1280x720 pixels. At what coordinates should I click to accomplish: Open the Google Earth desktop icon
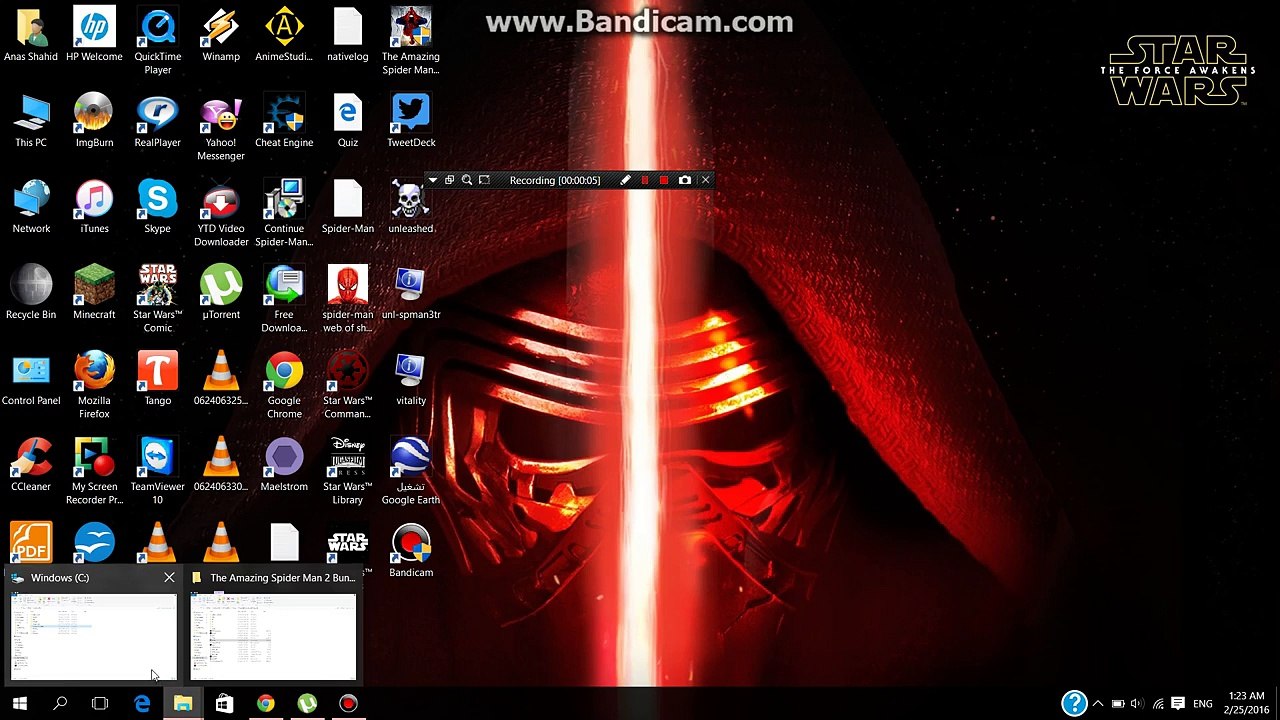coord(411,471)
